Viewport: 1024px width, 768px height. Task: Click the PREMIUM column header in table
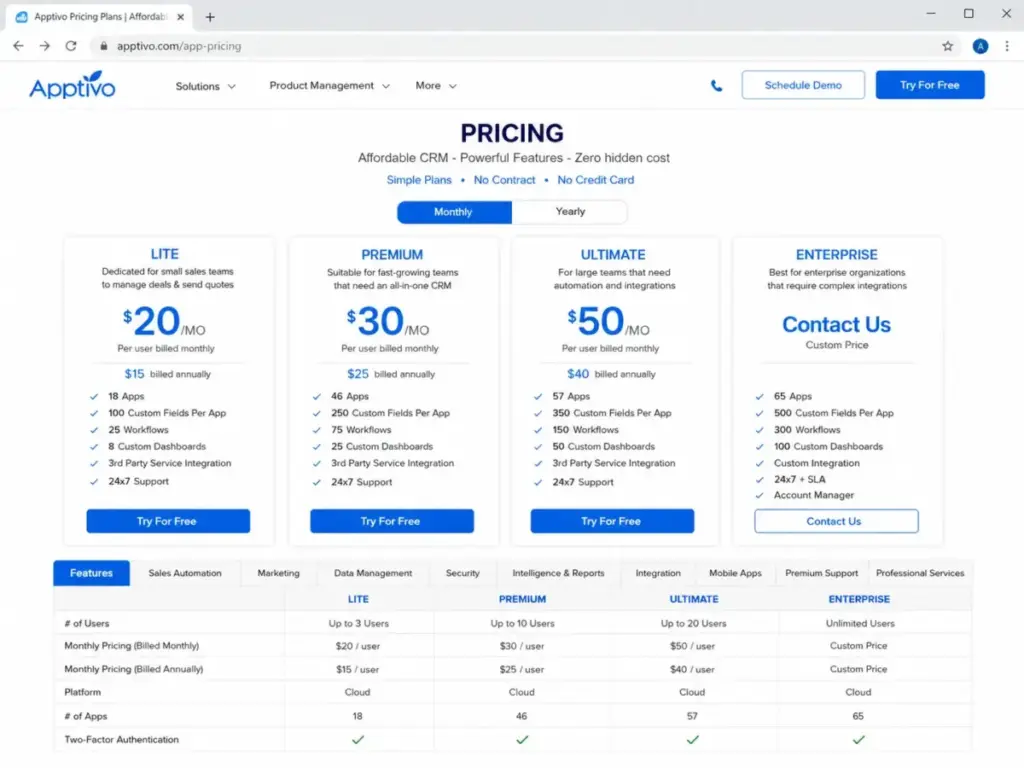pos(522,599)
